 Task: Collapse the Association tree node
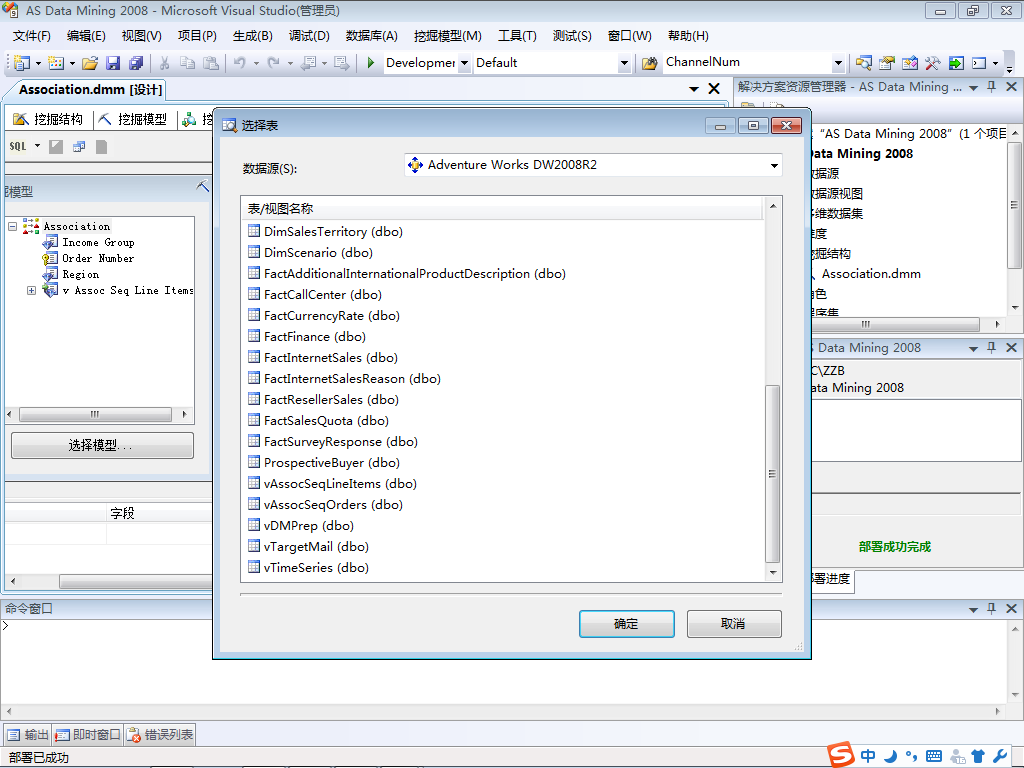click(x=12, y=227)
